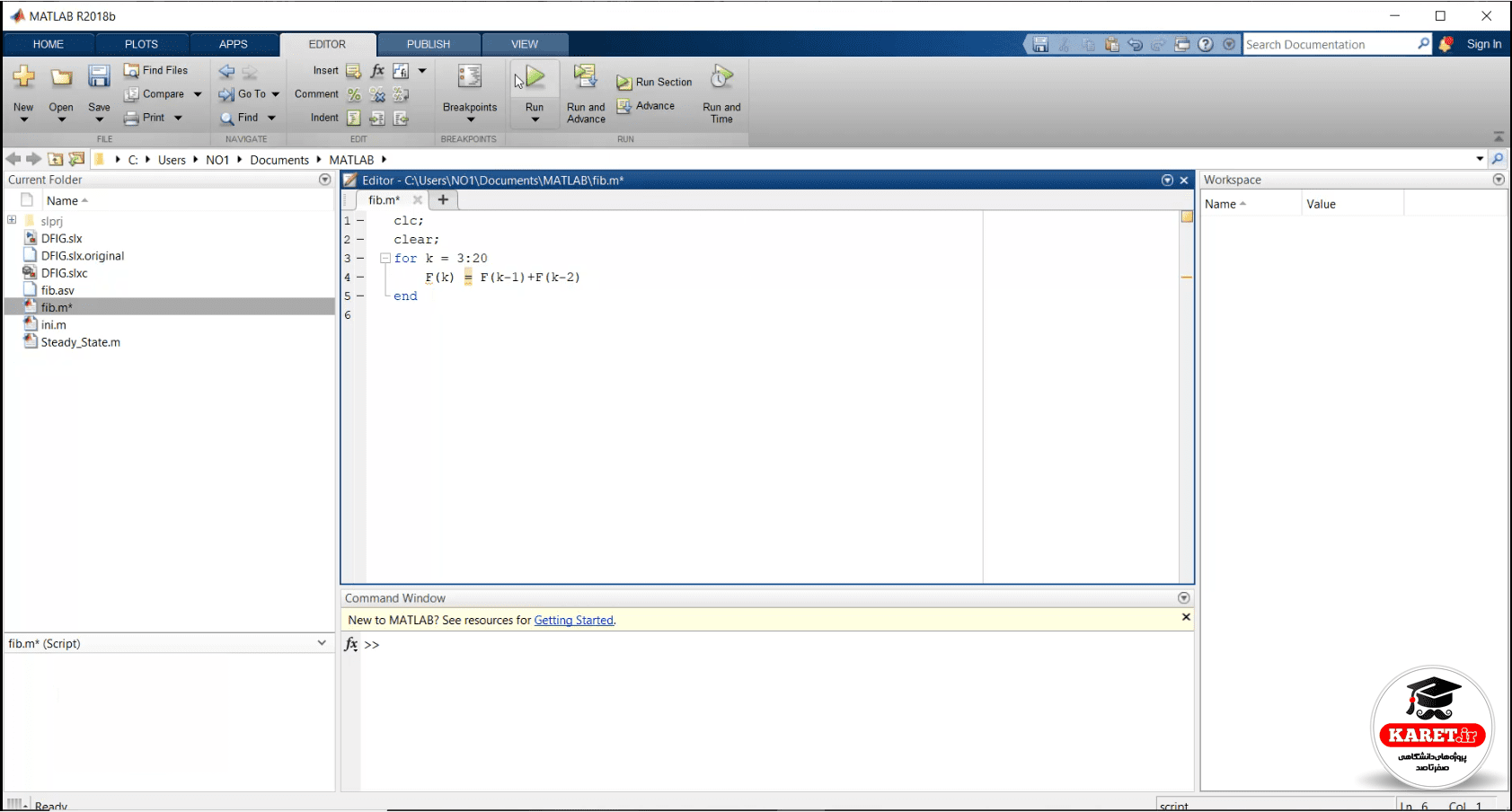Click the Run Section button

click(x=654, y=82)
